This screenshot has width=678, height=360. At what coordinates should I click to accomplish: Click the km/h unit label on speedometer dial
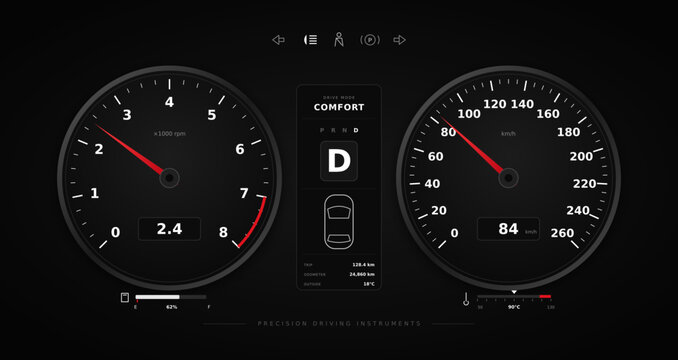(x=508, y=134)
